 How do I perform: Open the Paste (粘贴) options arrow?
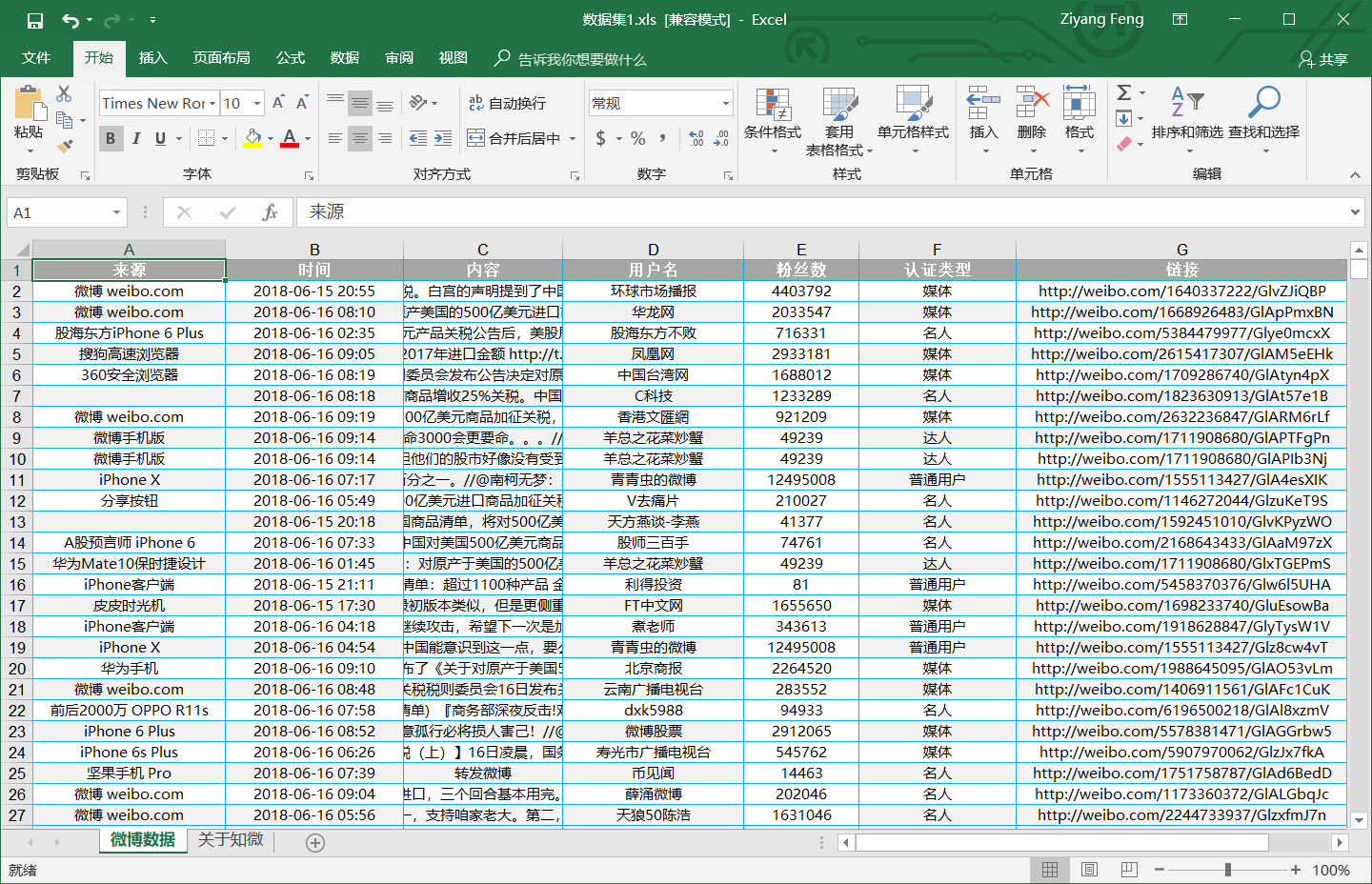pos(29,151)
